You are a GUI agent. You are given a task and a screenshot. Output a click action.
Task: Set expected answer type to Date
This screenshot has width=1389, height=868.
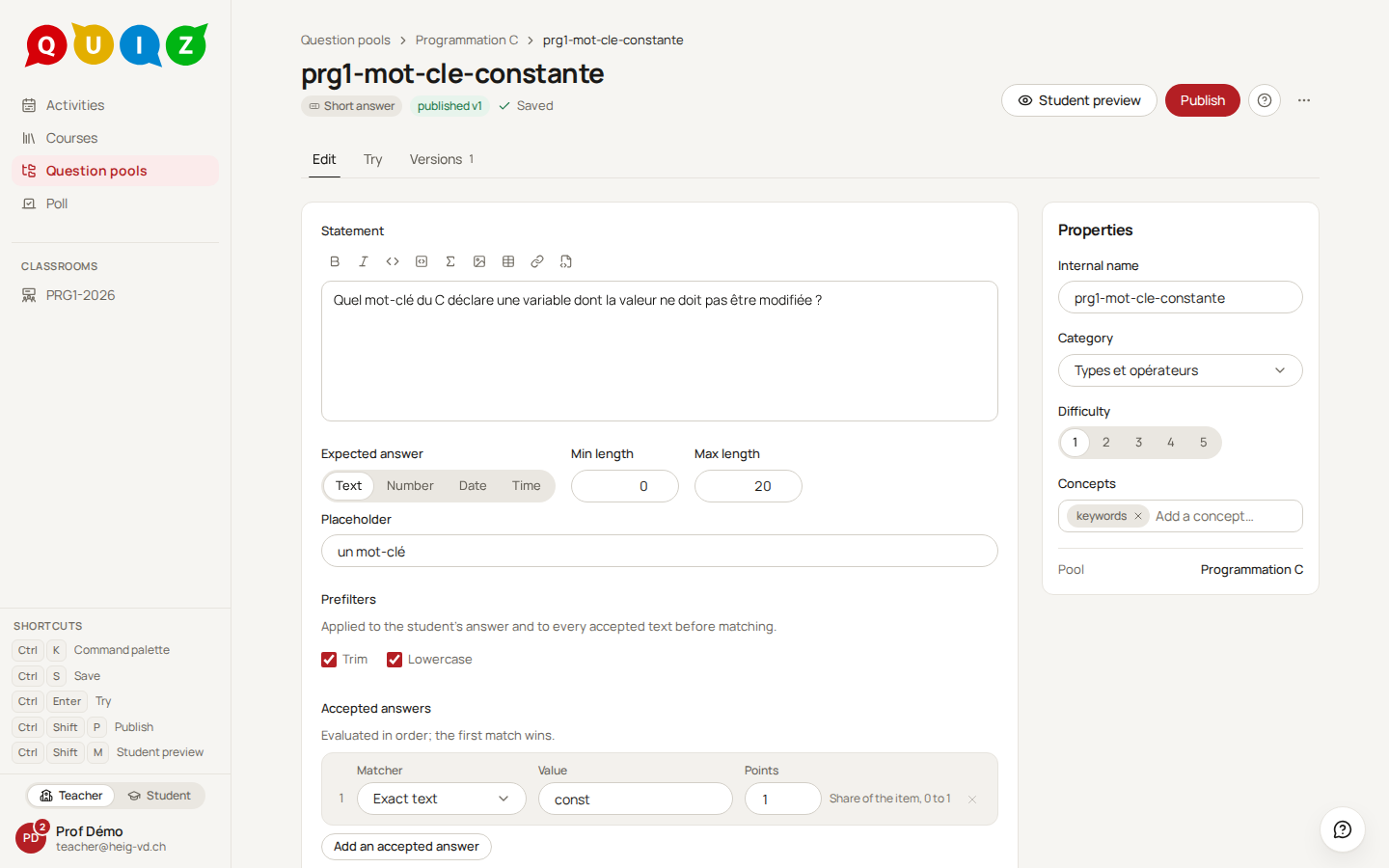(473, 486)
